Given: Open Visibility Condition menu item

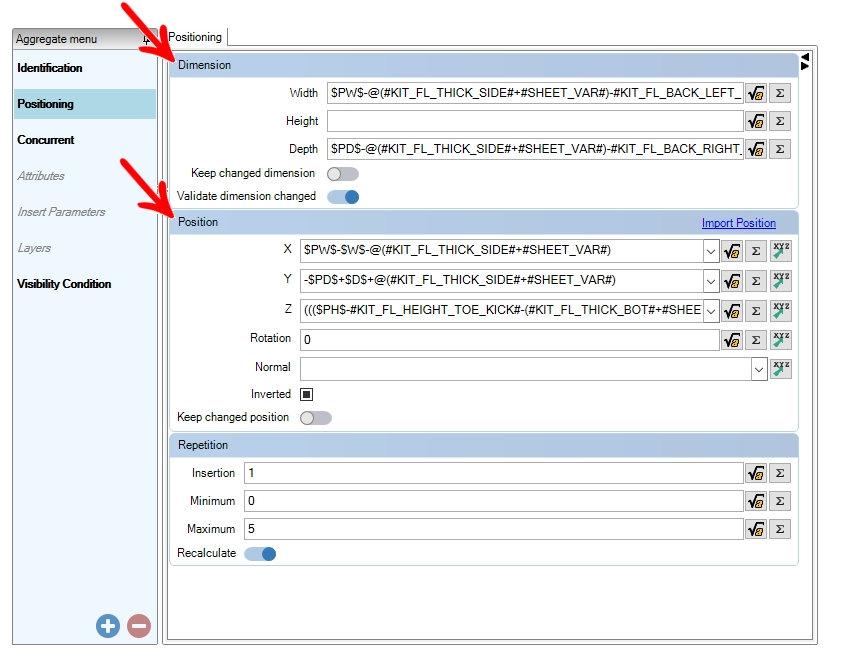Looking at the screenshot, I should [64, 284].
